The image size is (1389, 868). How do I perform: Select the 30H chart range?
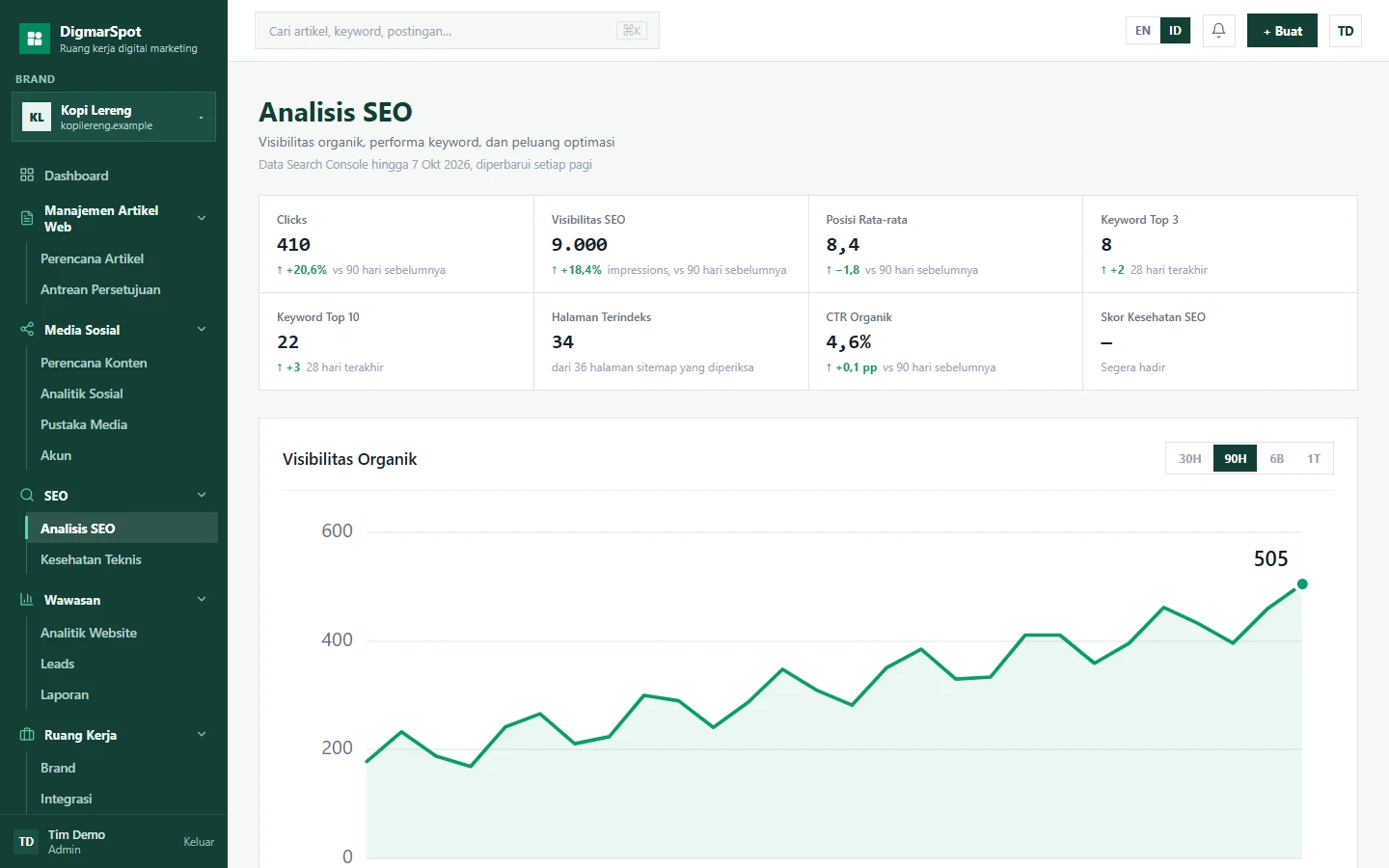click(1190, 459)
